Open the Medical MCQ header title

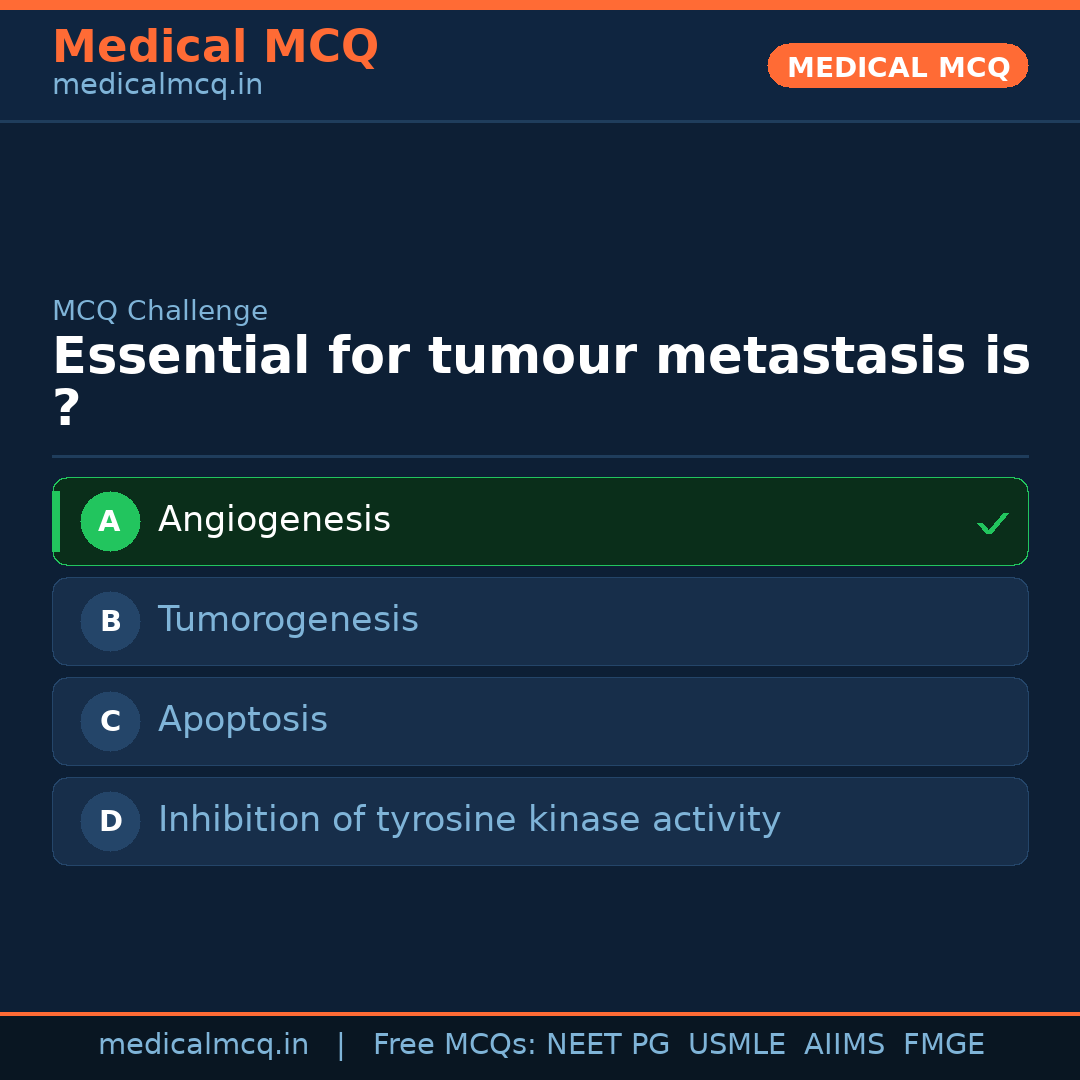click(x=215, y=46)
